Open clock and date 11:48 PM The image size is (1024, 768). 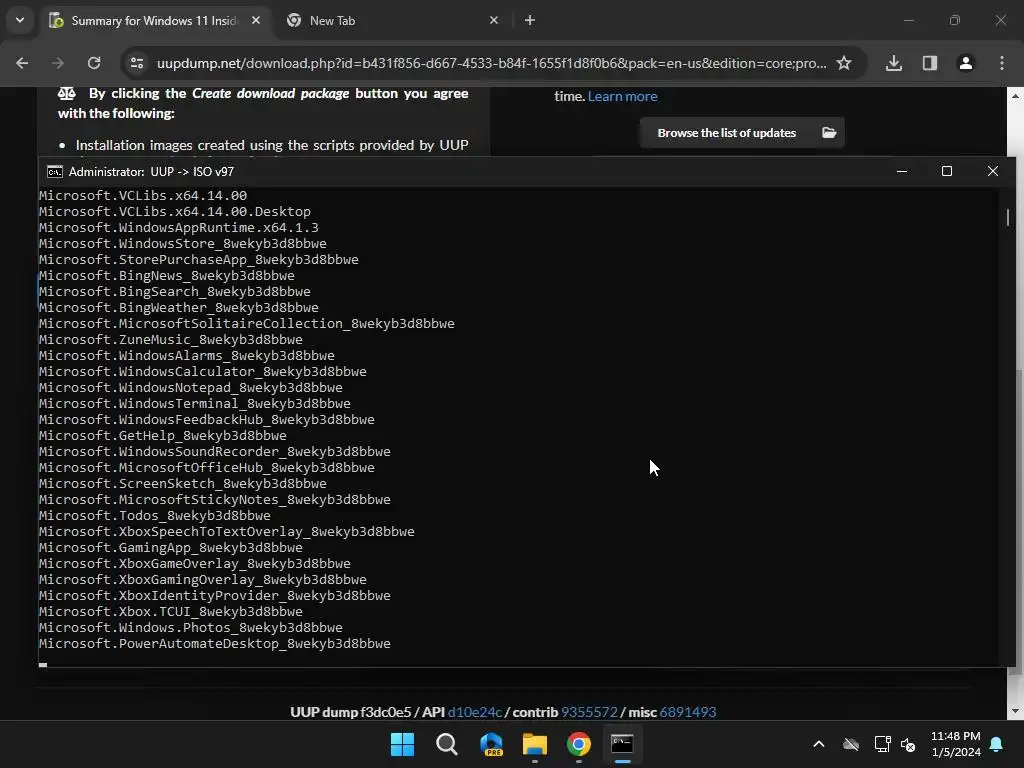coord(955,744)
